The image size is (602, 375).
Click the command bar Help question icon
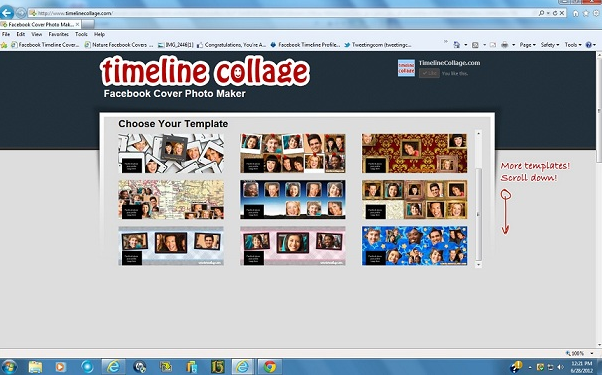tap(589, 45)
